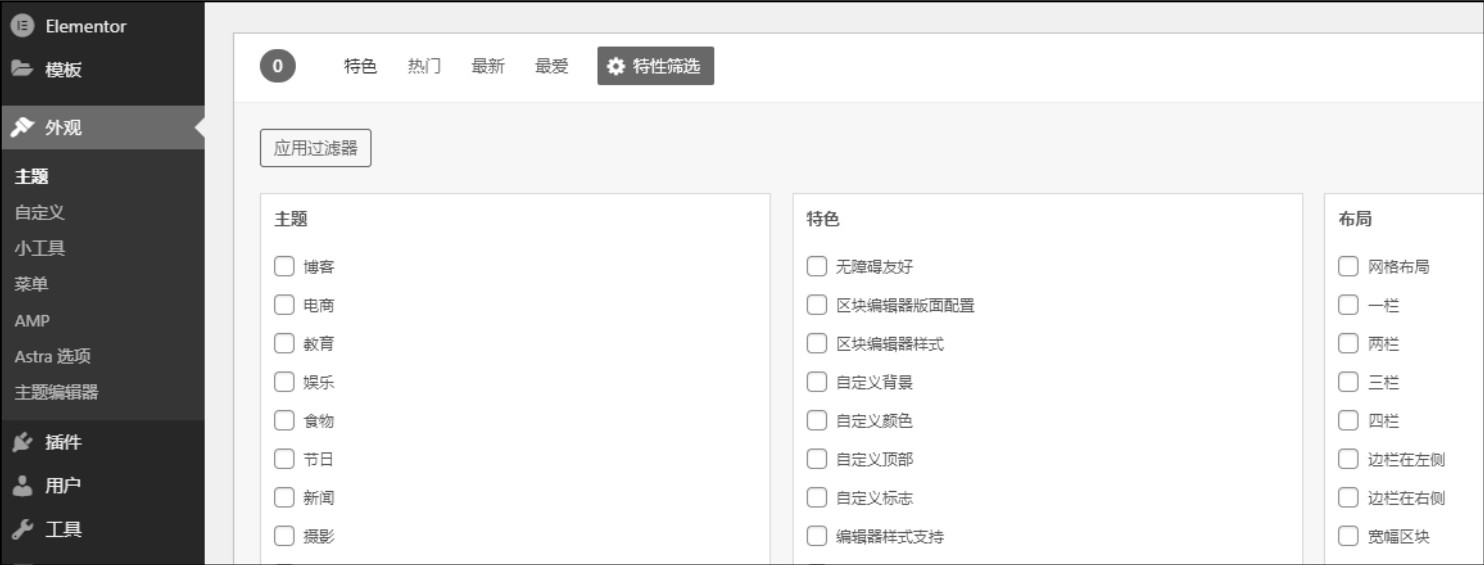Open the 用户 person icon menu

tap(22, 486)
